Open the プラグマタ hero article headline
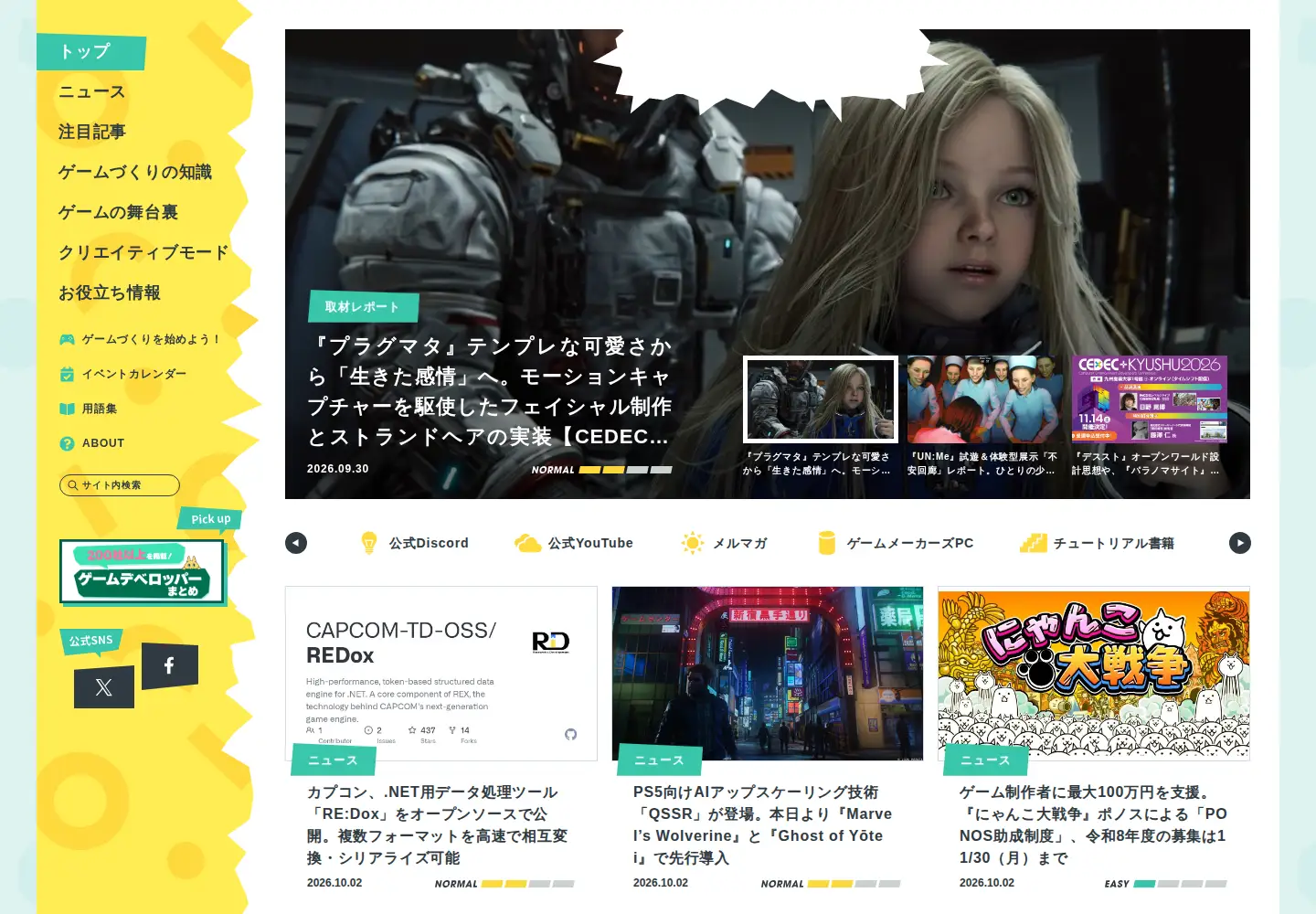1316x914 pixels. (490, 391)
